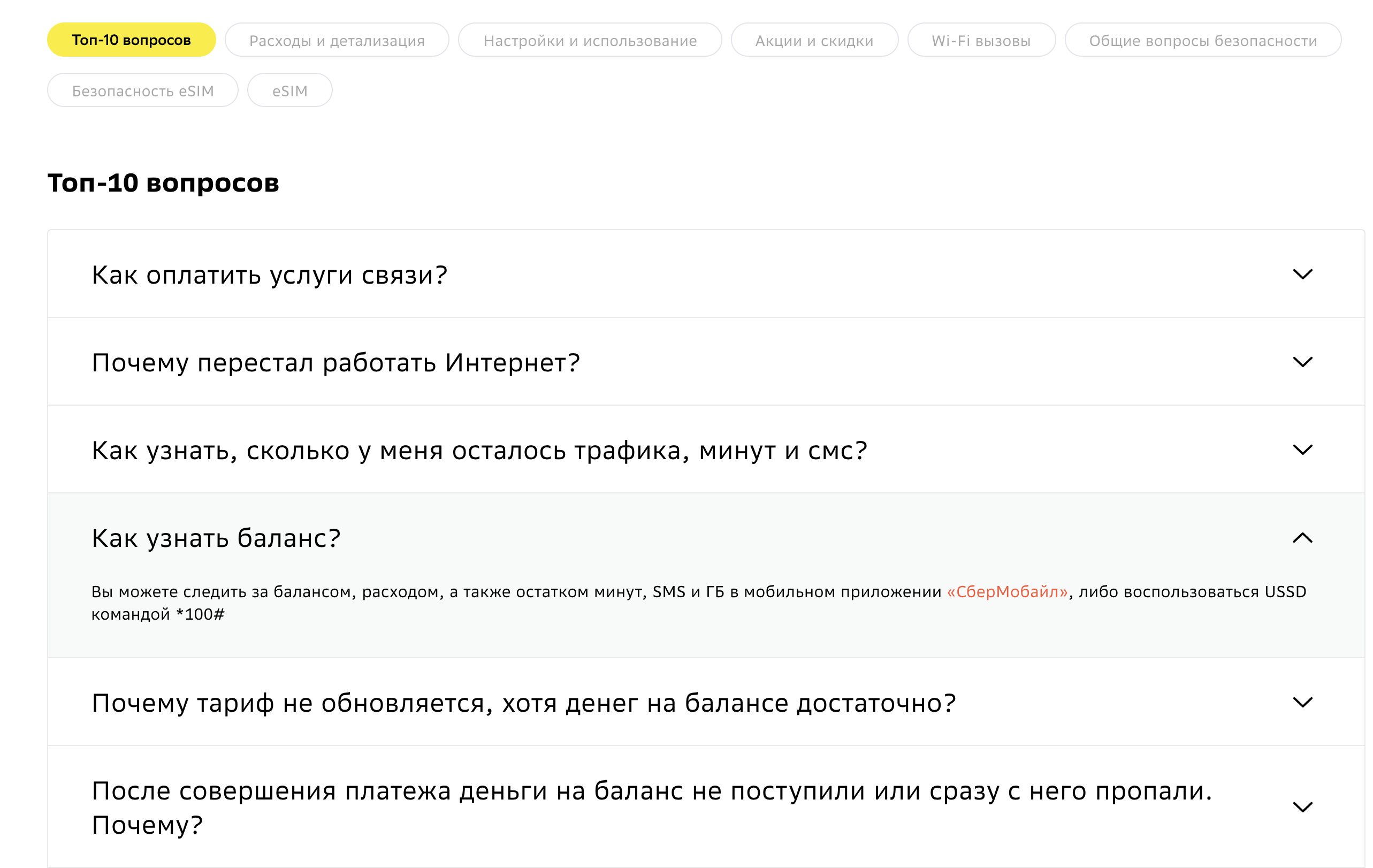This screenshot has width=1373, height=868.
Task: Select the "eSIM" category chip
Action: [x=289, y=89]
